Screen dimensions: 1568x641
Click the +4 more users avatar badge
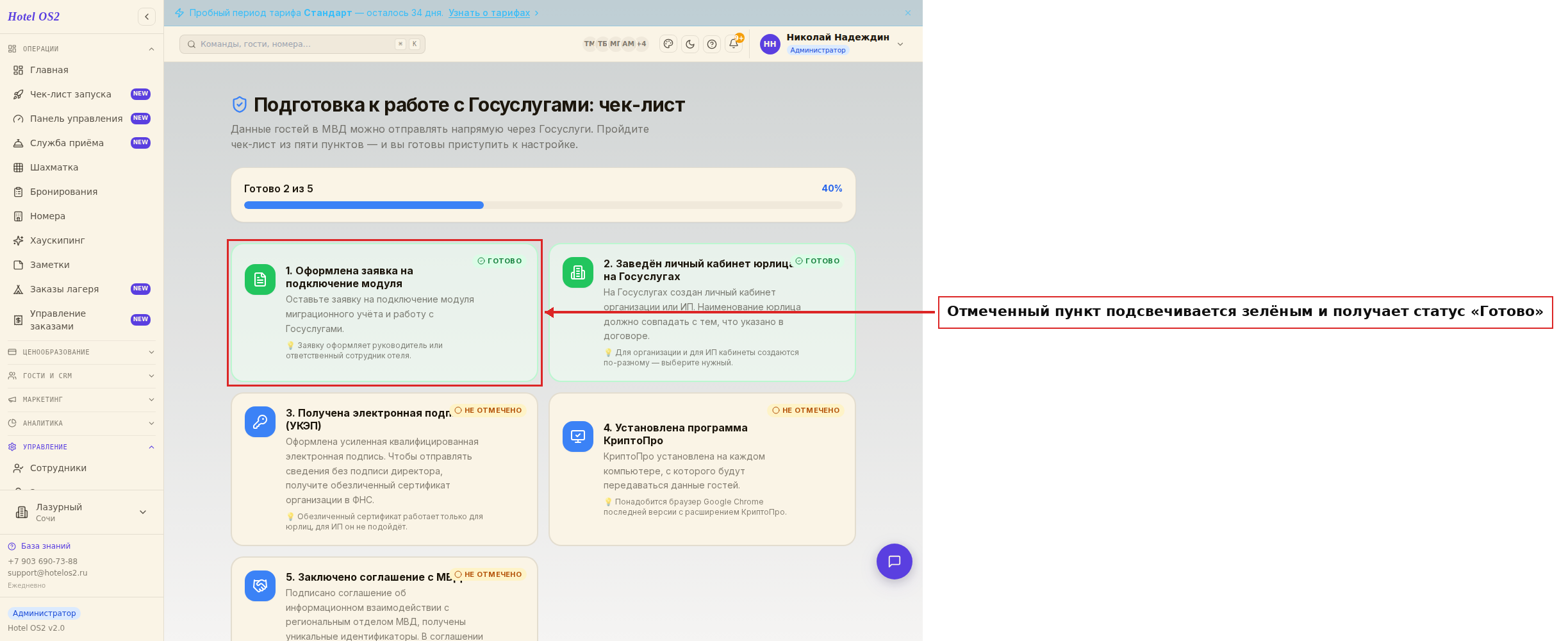(x=641, y=44)
